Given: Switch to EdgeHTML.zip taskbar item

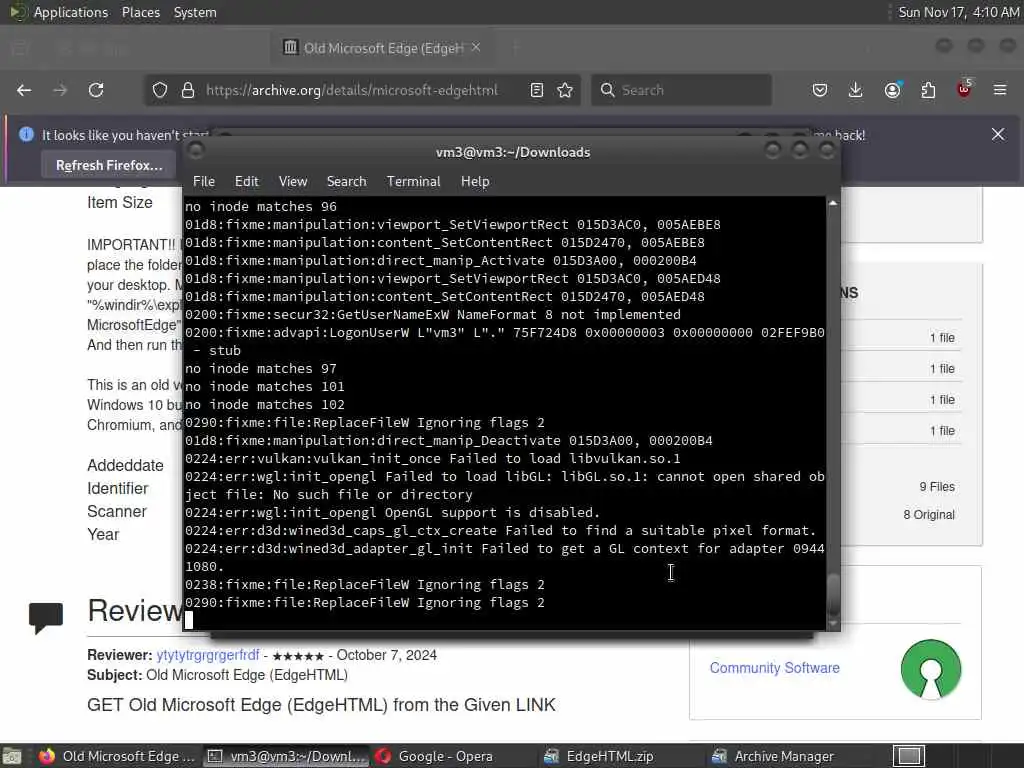Looking at the screenshot, I should coord(609,756).
